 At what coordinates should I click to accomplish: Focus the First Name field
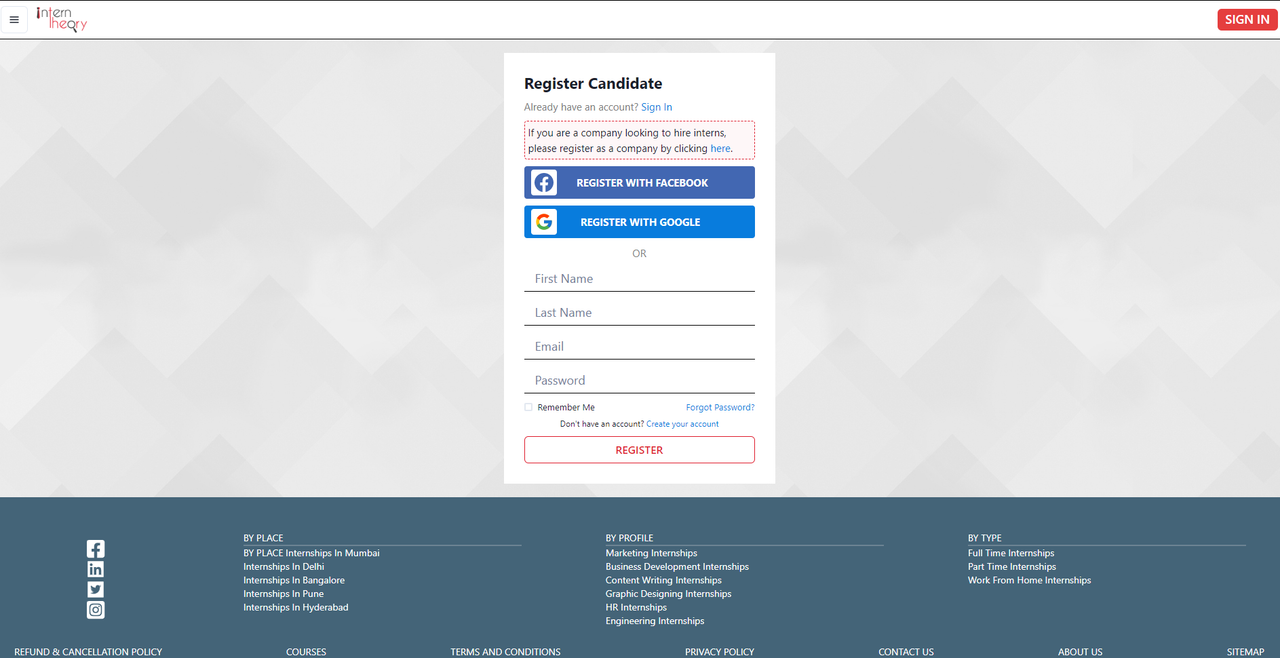[x=639, y=279]
